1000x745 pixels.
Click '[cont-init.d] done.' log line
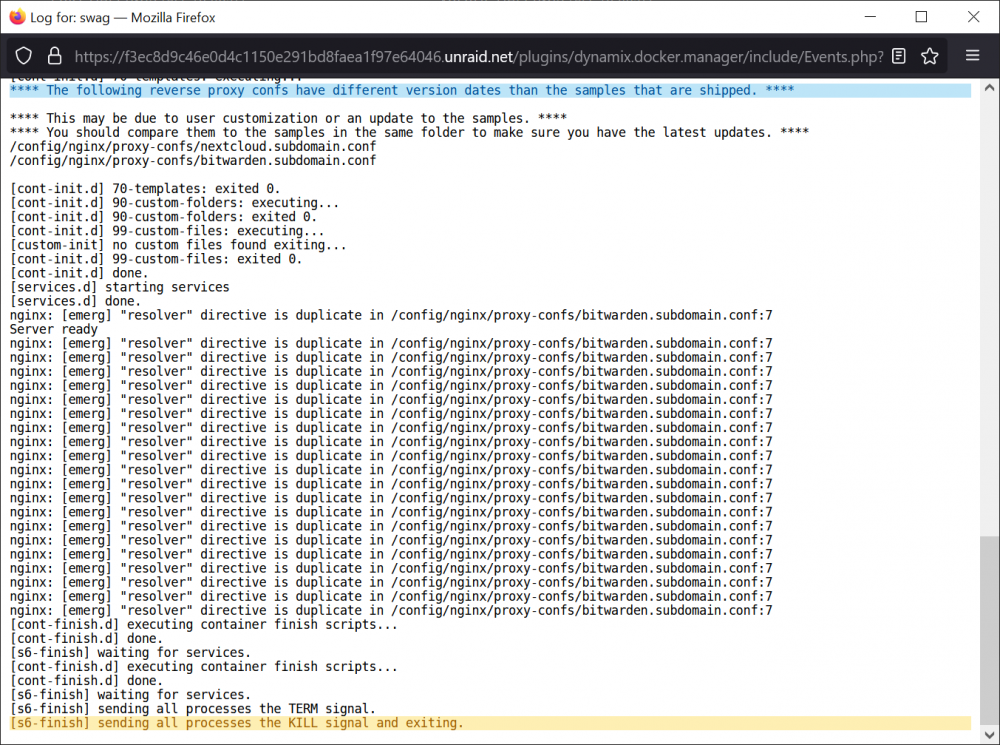78,273
